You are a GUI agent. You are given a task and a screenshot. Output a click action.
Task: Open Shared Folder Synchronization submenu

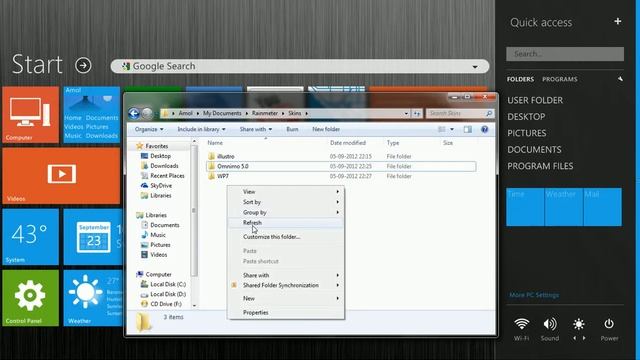pyautogui.click(x=286, y=285)
